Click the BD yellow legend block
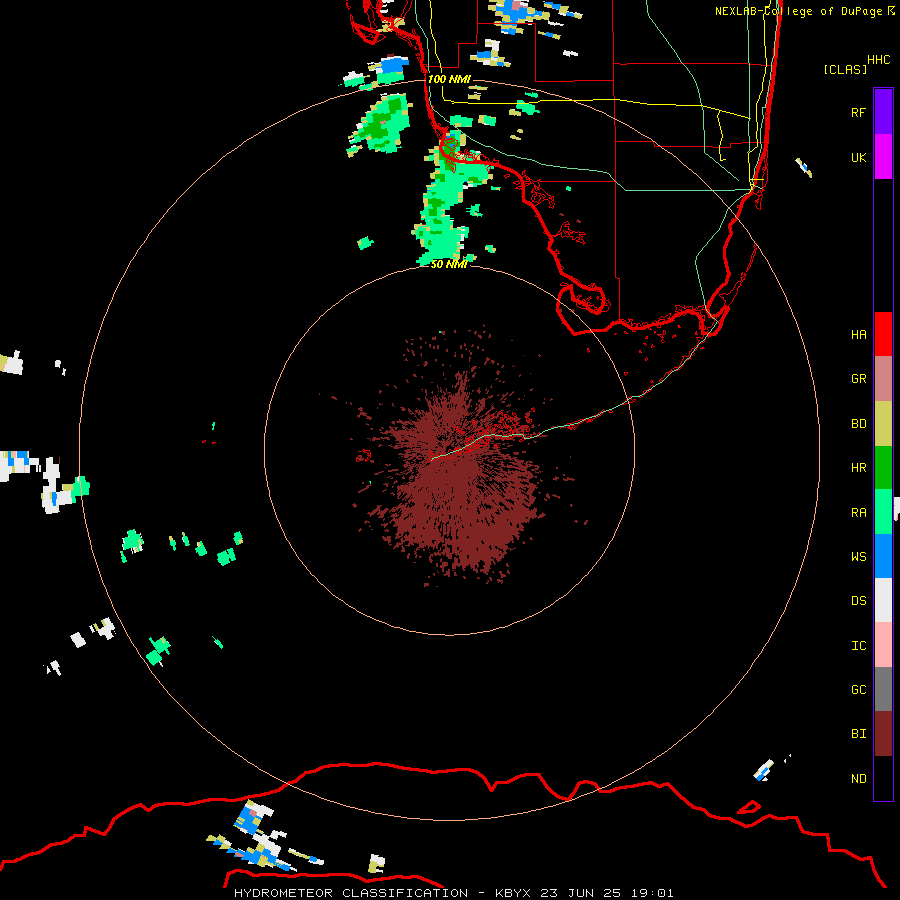 (883, 424)
